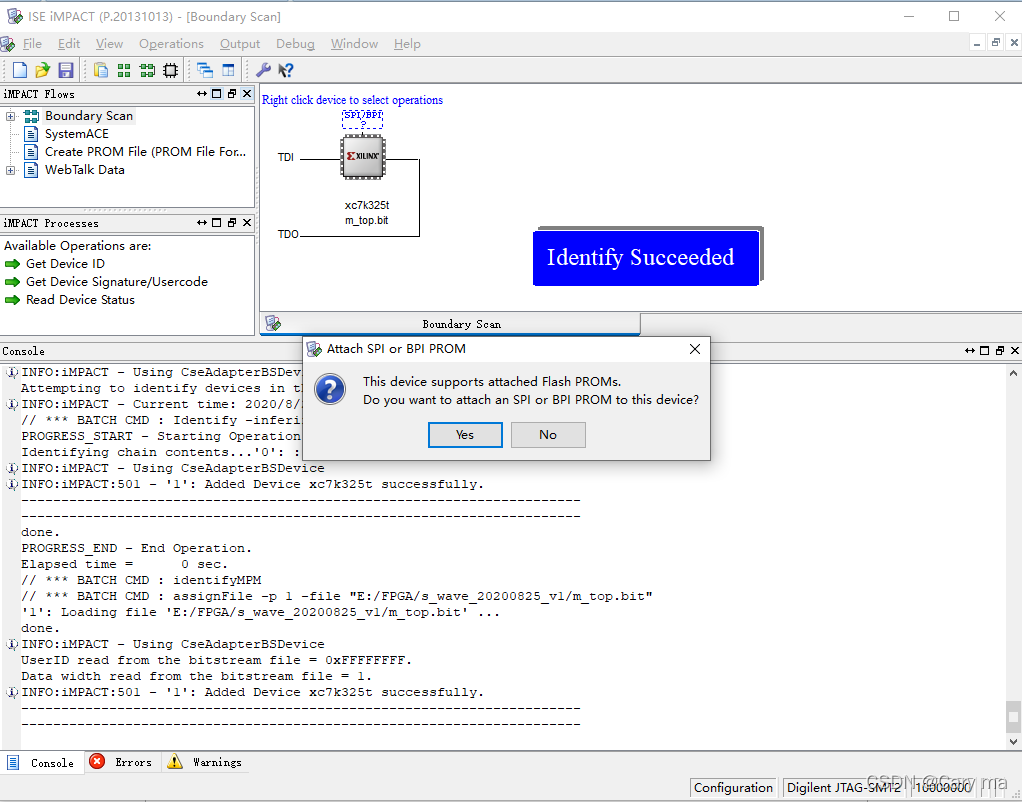The width and height of the screenshot is (1022, 802).
Task: Click the iMPACT application icon beside File menu
Action: tap(8, 44)
